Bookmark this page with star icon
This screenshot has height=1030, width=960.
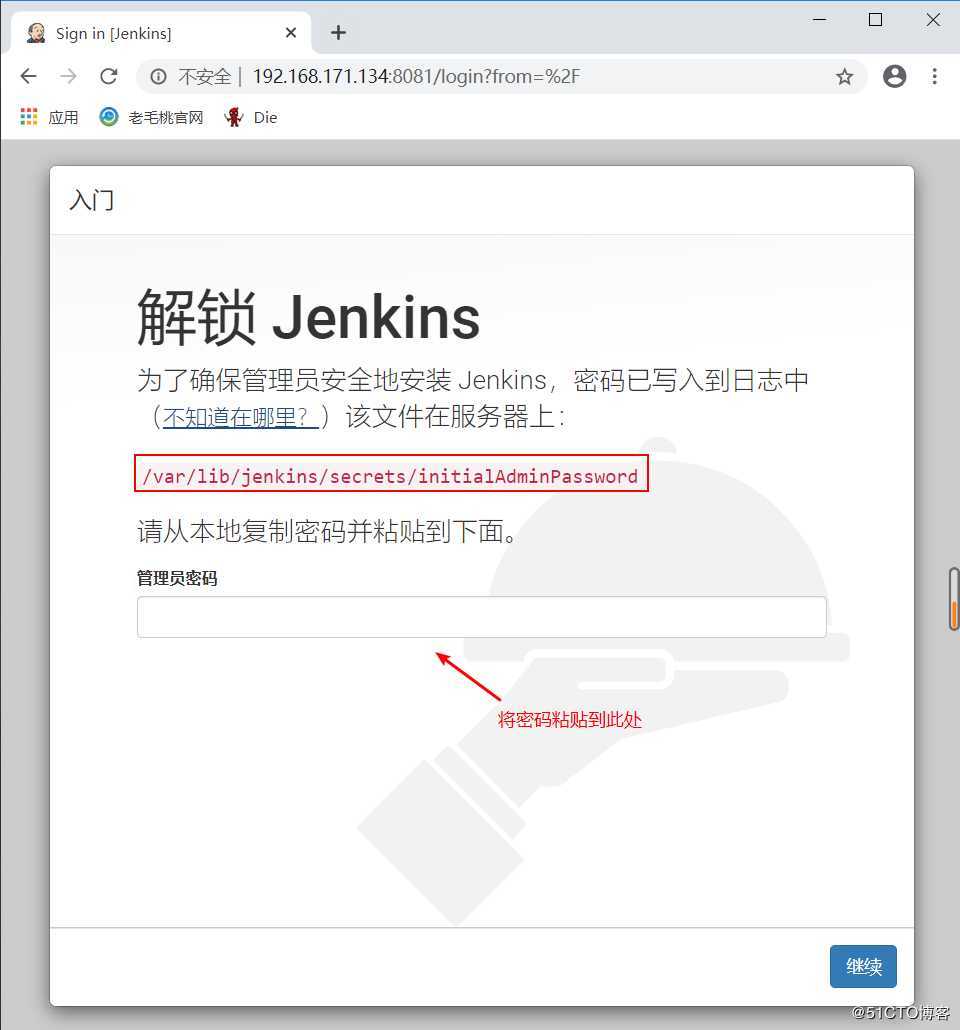pos(844,77)
